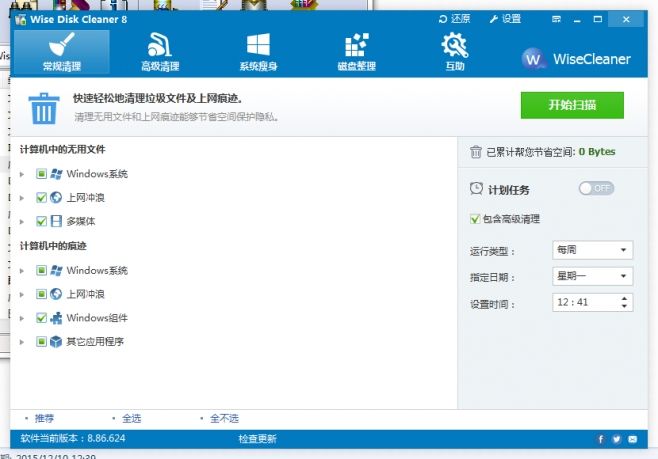Image resolution: width=658 pixels, height=459 pixels.
Task: Turn on the 计划任务 switch
Action: [x=596, y=188]
